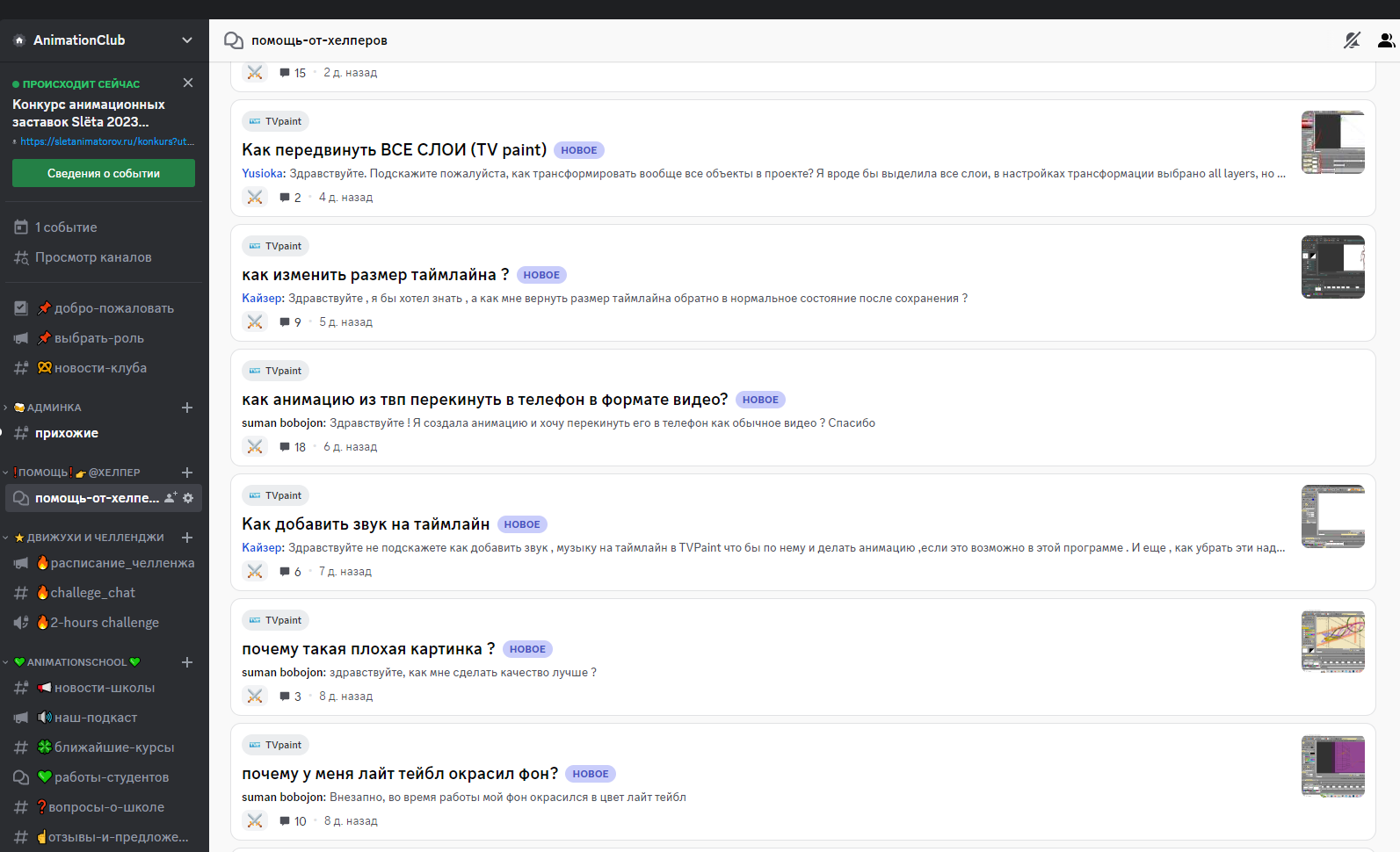This screenshot has height=852, width=1400.
Task: Click 9 replies icon on таймлайна post
Action: 285,322
